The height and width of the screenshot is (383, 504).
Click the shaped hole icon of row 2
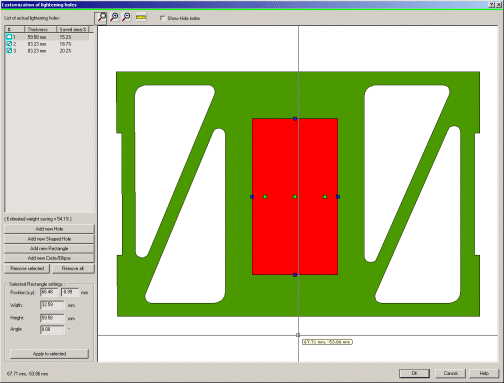[9, 44]
